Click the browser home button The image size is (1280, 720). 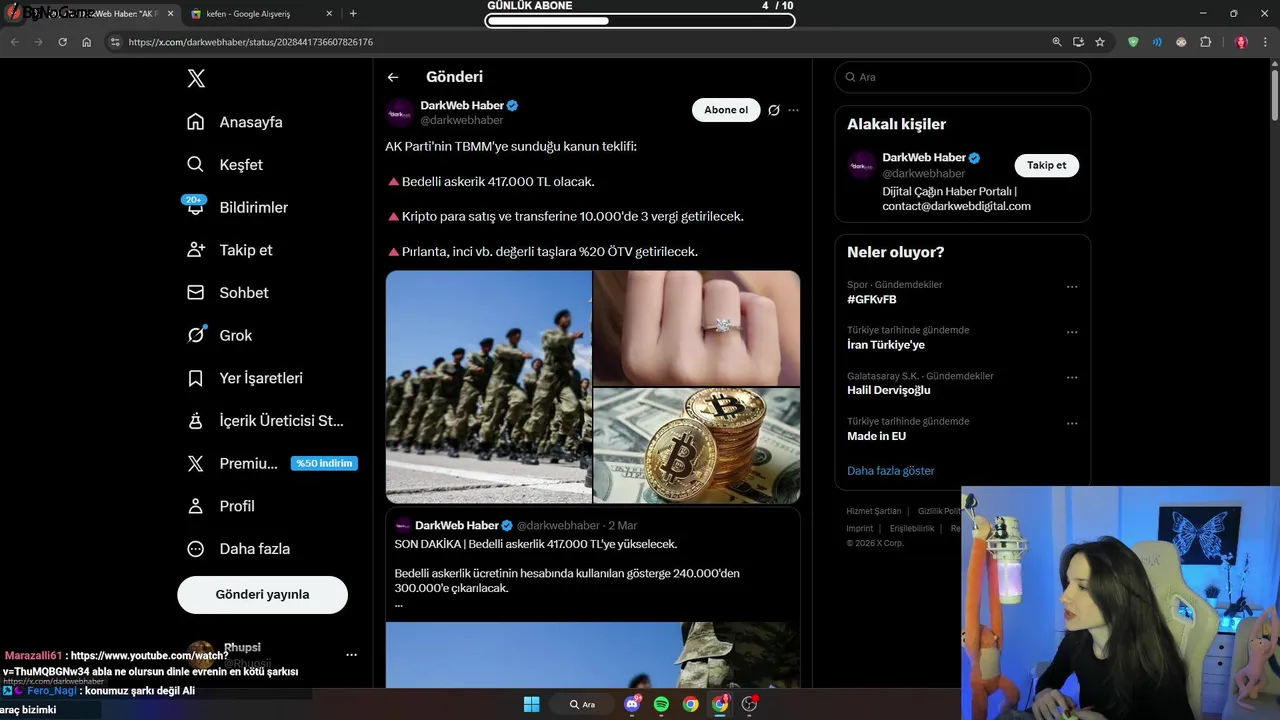point(87,42)
